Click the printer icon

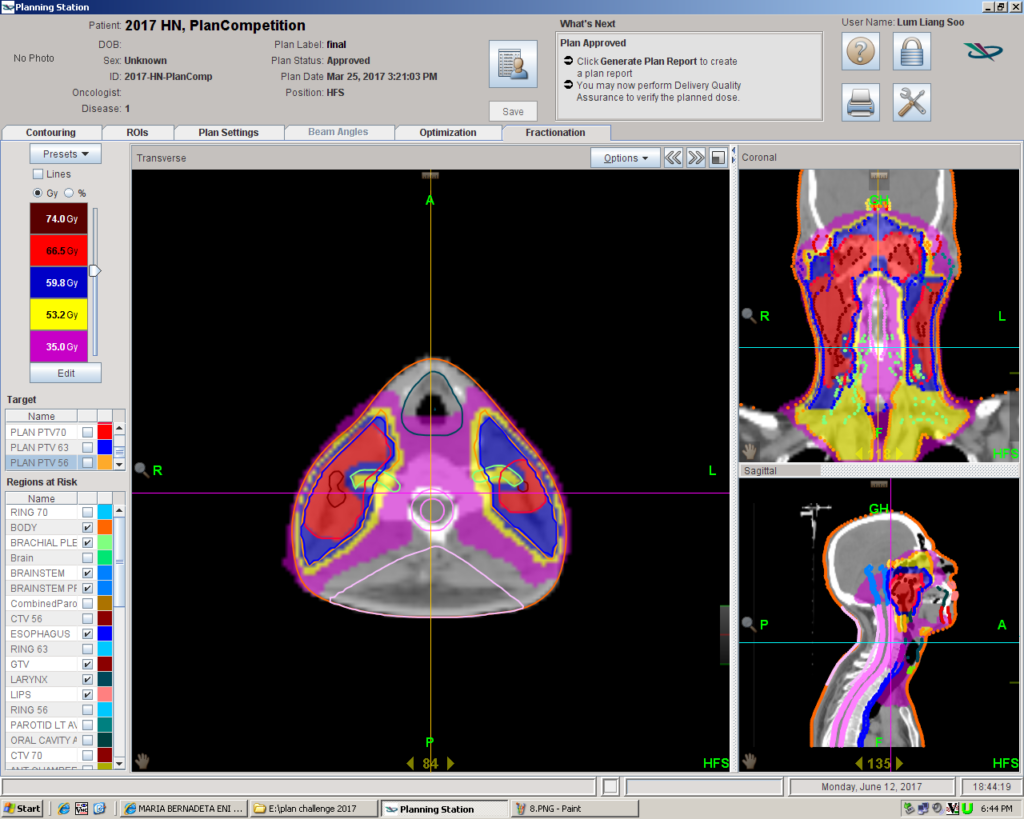(861, 101)
